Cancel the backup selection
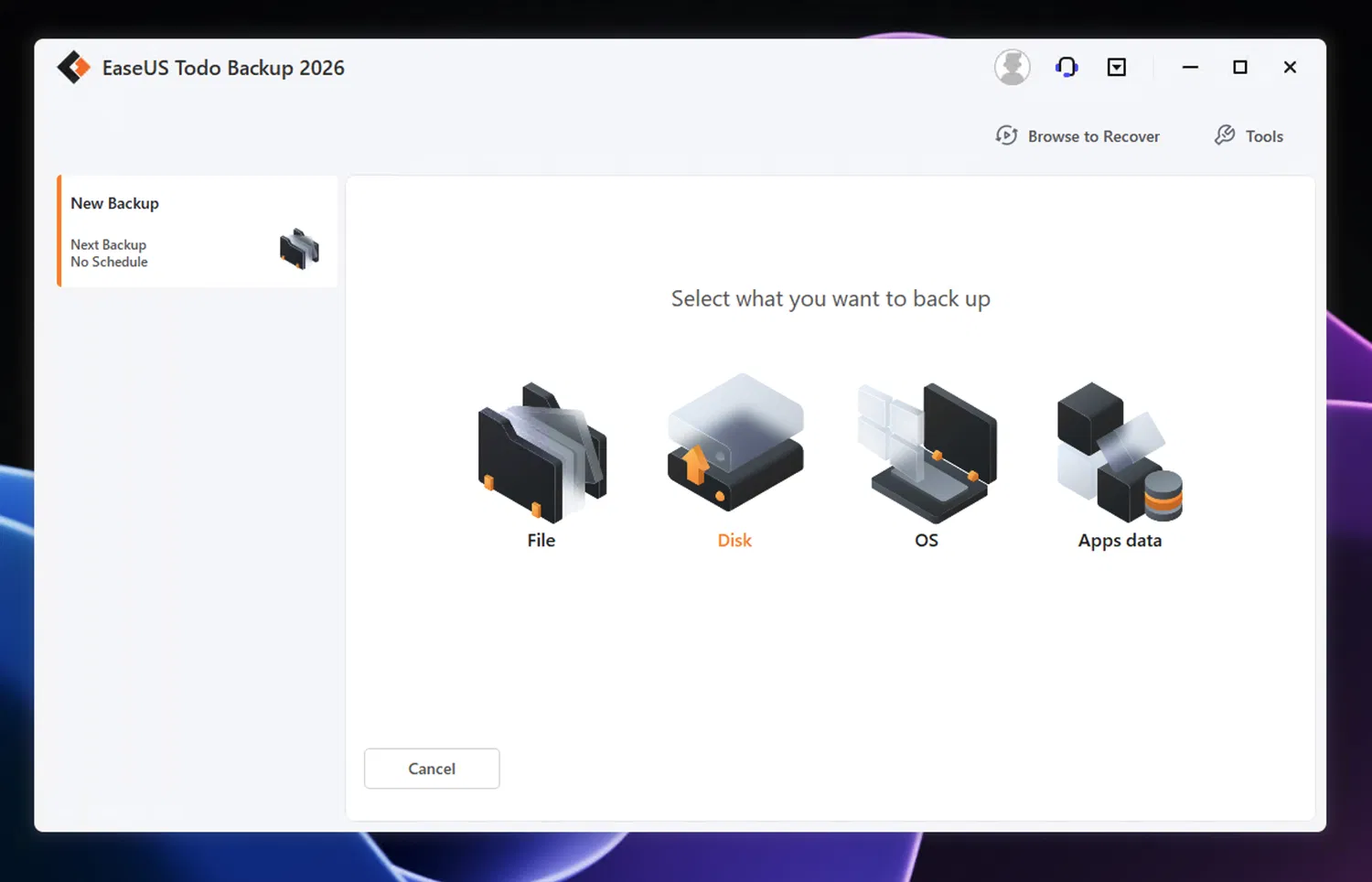Screen dimensions: 1372x882 point(432,769)
